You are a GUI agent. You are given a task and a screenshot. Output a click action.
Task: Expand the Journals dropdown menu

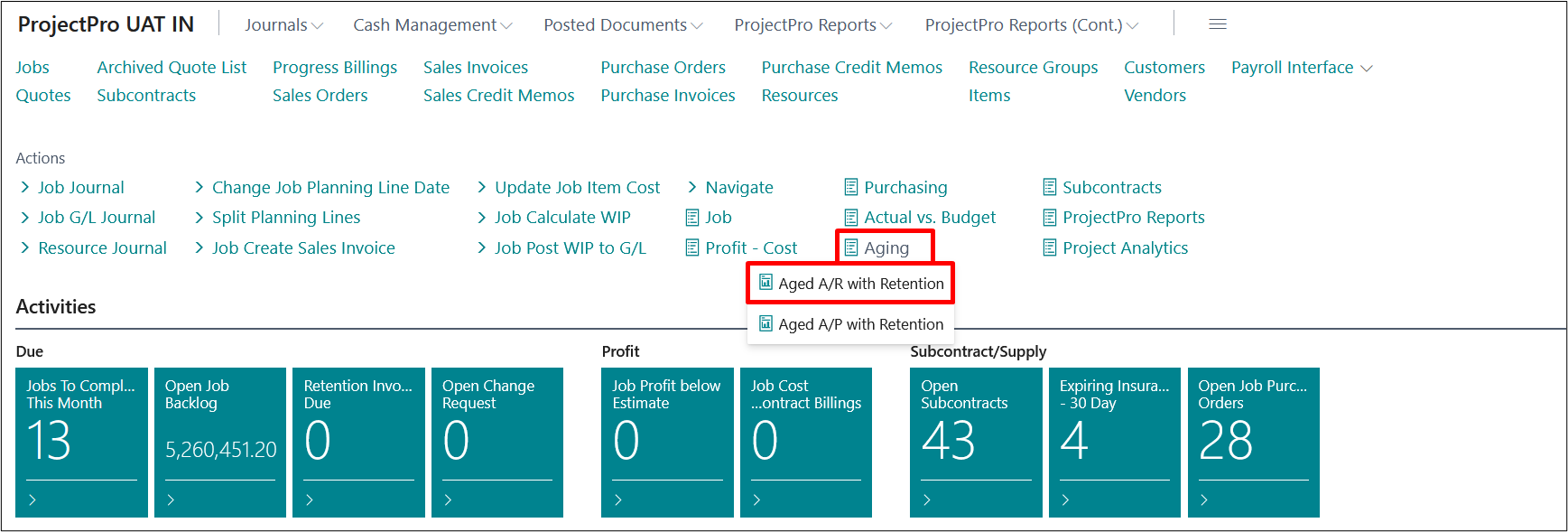click(x=283, y=25)
